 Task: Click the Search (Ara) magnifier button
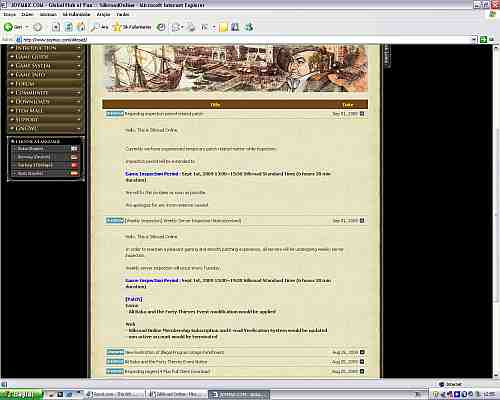click(x=99, y=27)
